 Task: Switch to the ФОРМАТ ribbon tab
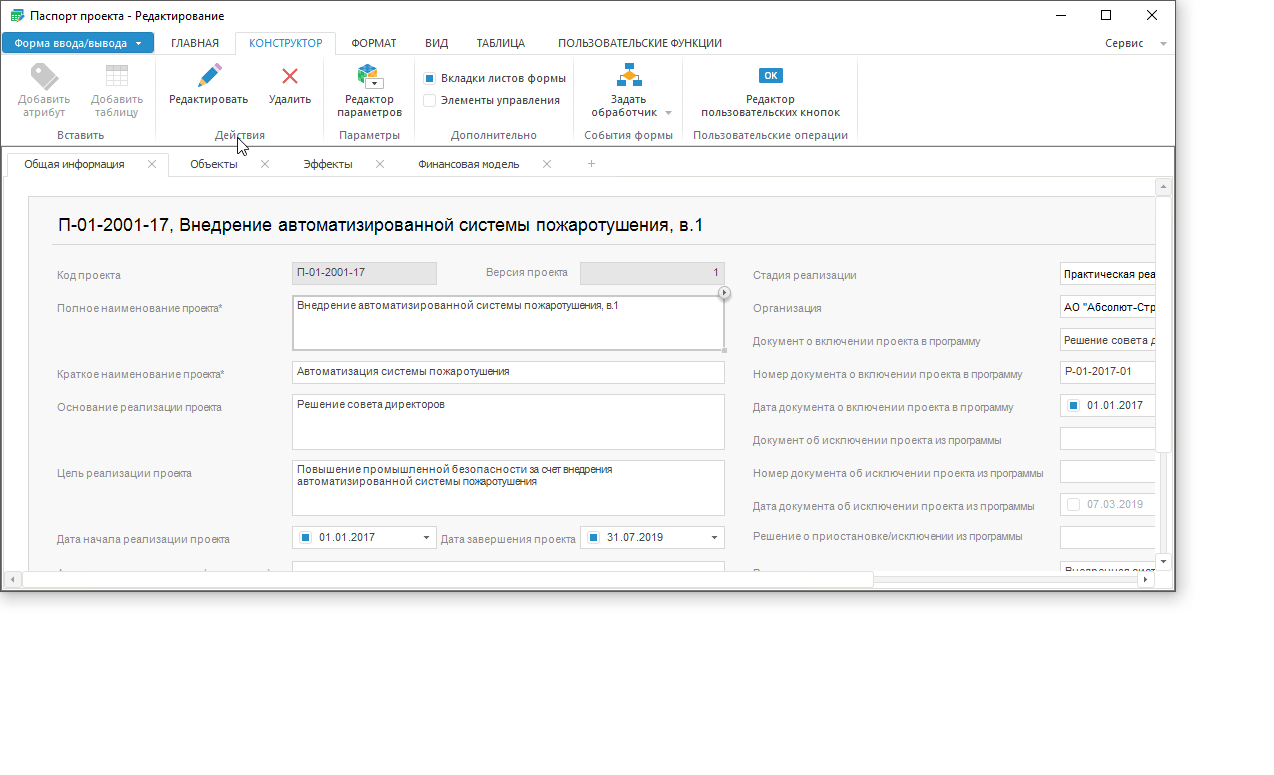374,43
